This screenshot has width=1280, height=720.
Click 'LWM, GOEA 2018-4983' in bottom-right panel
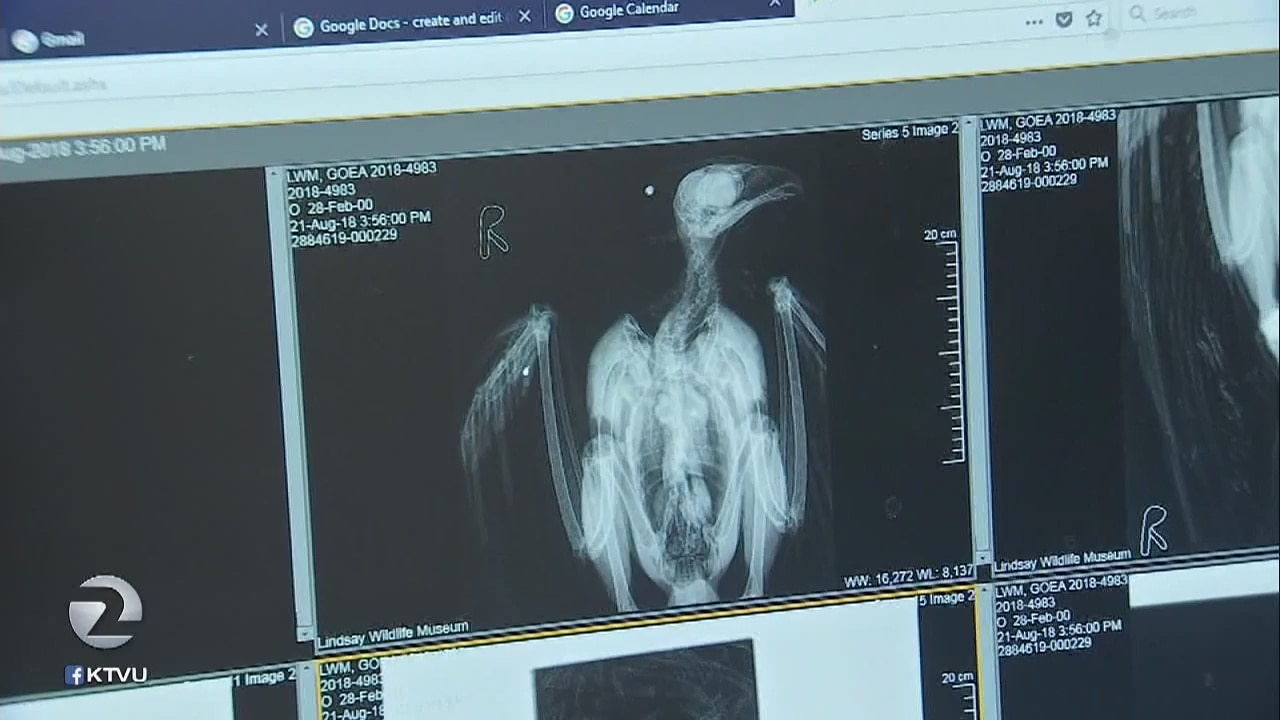click(x=1063, y=585)
